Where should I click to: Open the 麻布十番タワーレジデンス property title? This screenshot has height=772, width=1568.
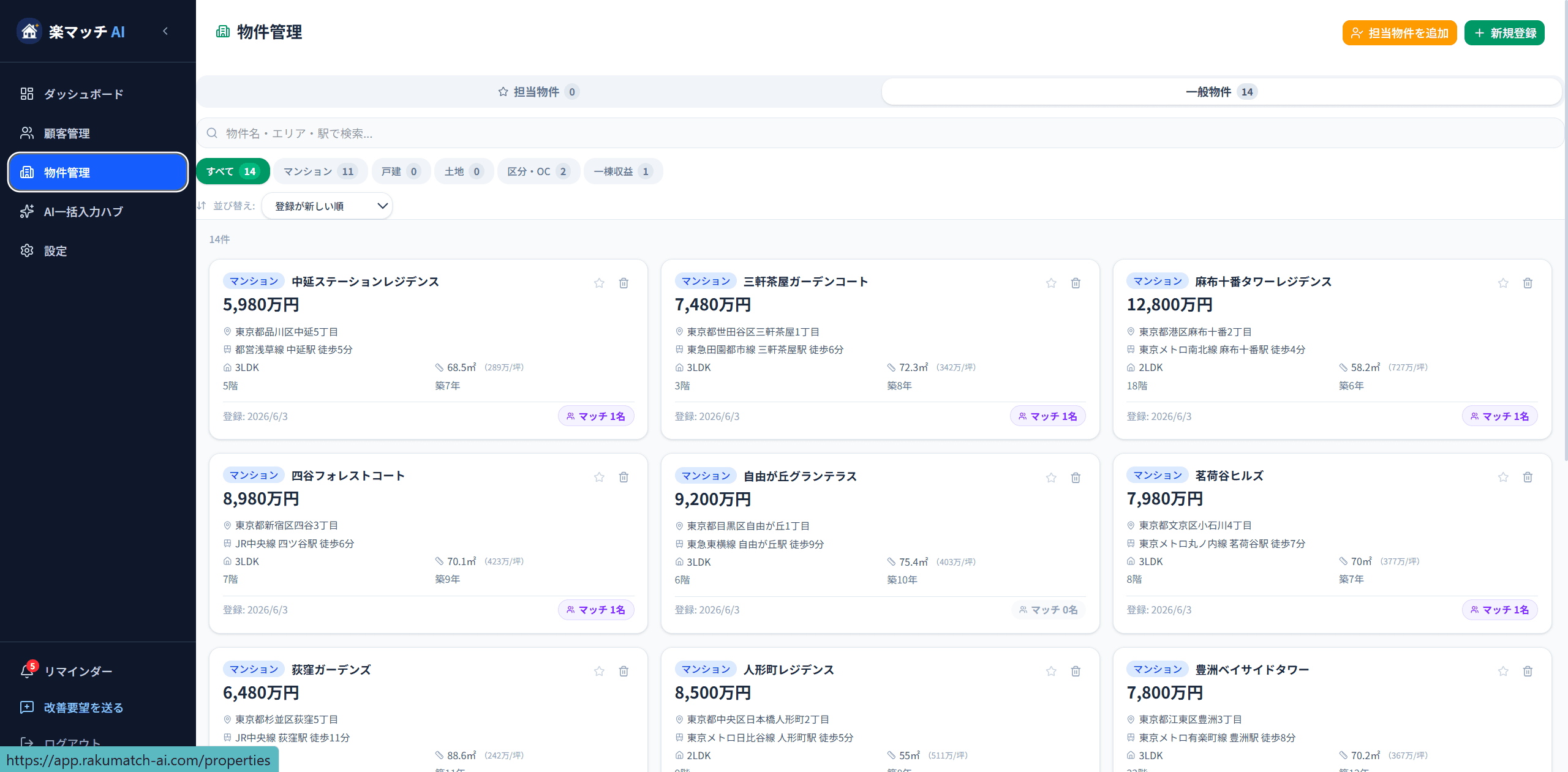pyautogui.click(x=1263, y=282)
